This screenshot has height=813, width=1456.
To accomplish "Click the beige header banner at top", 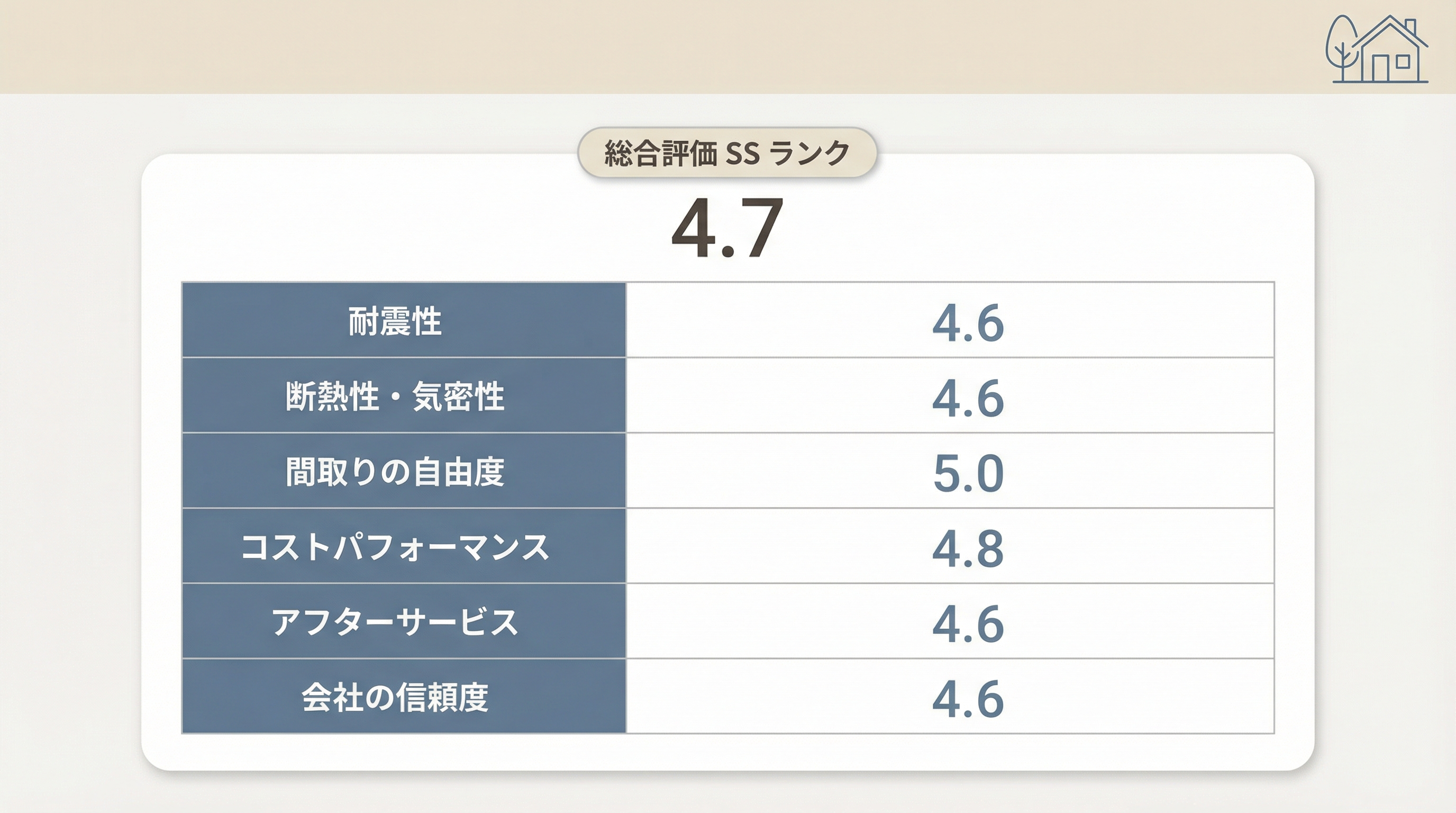I will 622,45.
